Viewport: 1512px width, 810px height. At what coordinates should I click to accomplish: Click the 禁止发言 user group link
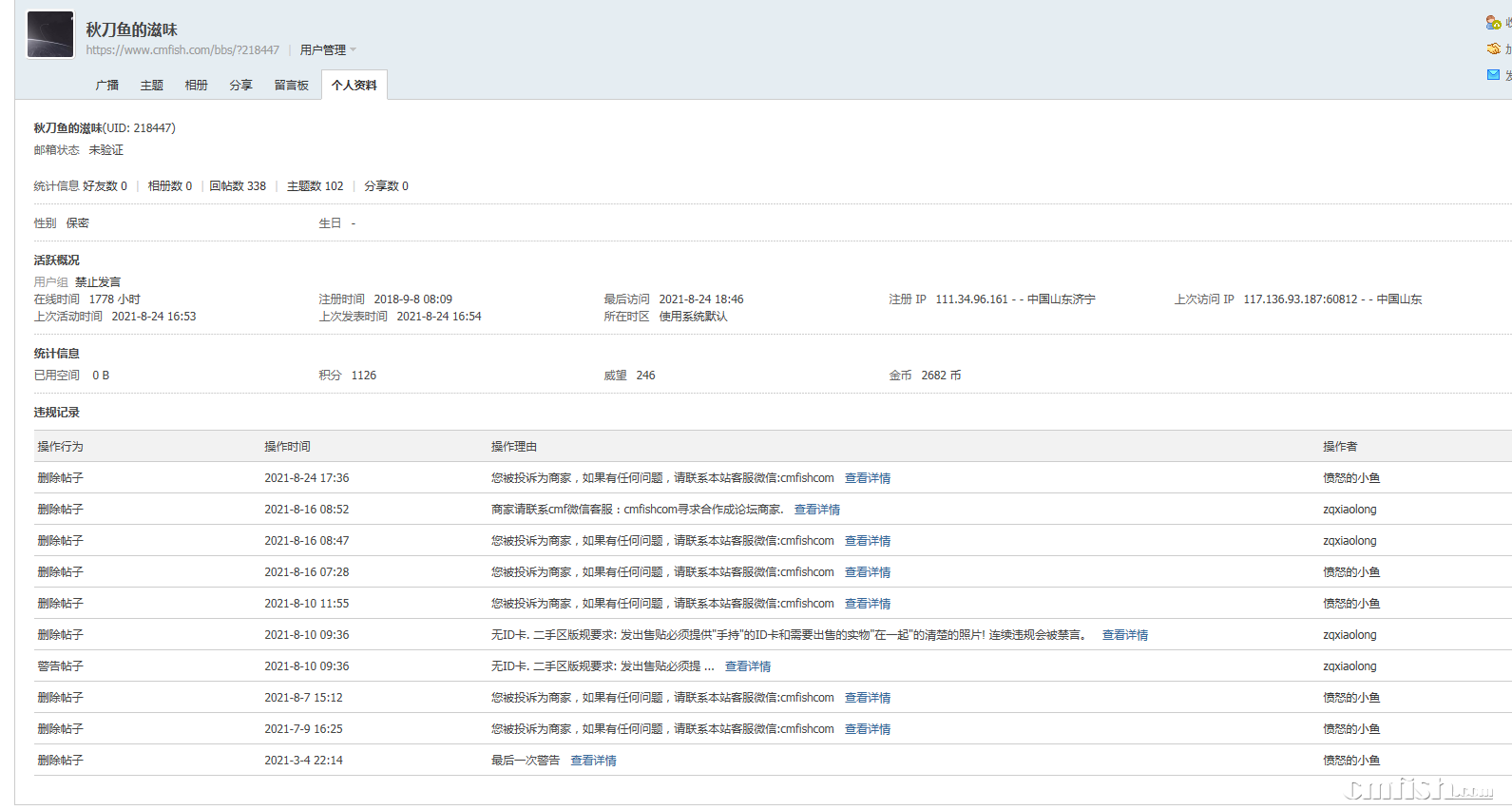pos(98,282)
